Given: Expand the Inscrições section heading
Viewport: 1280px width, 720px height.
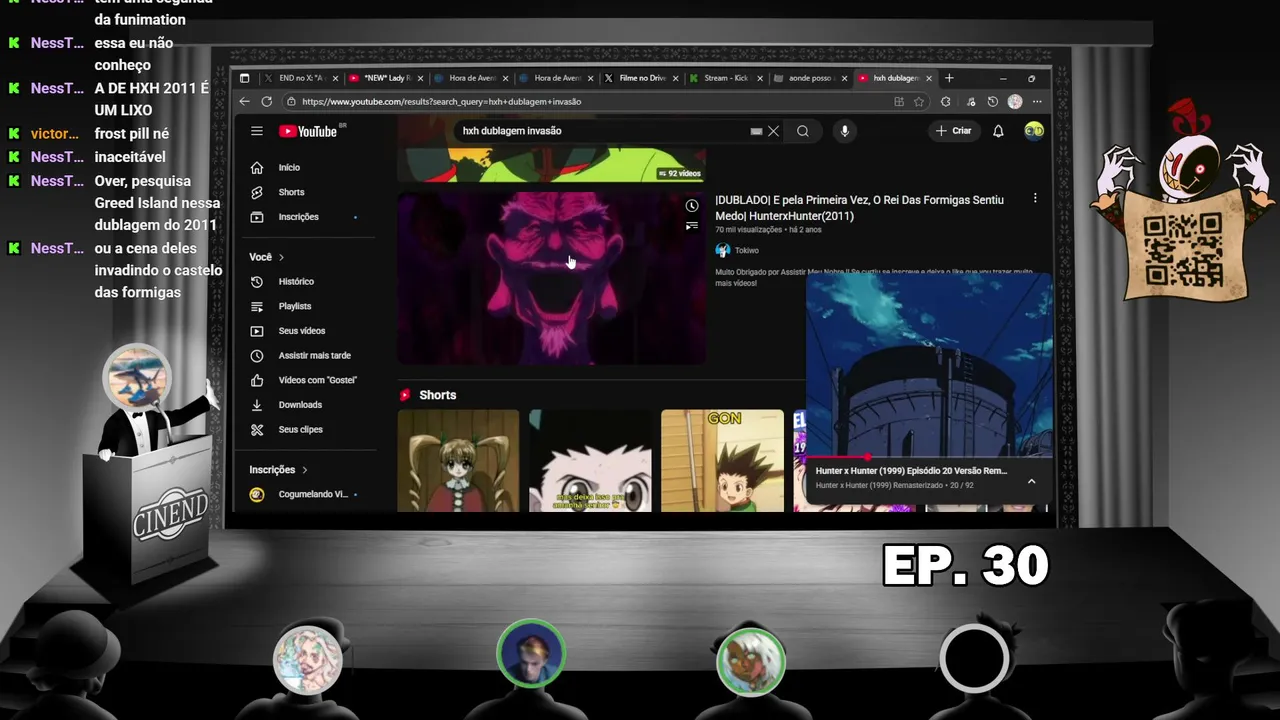Looking at the screenshot, I should click(278, 470).
